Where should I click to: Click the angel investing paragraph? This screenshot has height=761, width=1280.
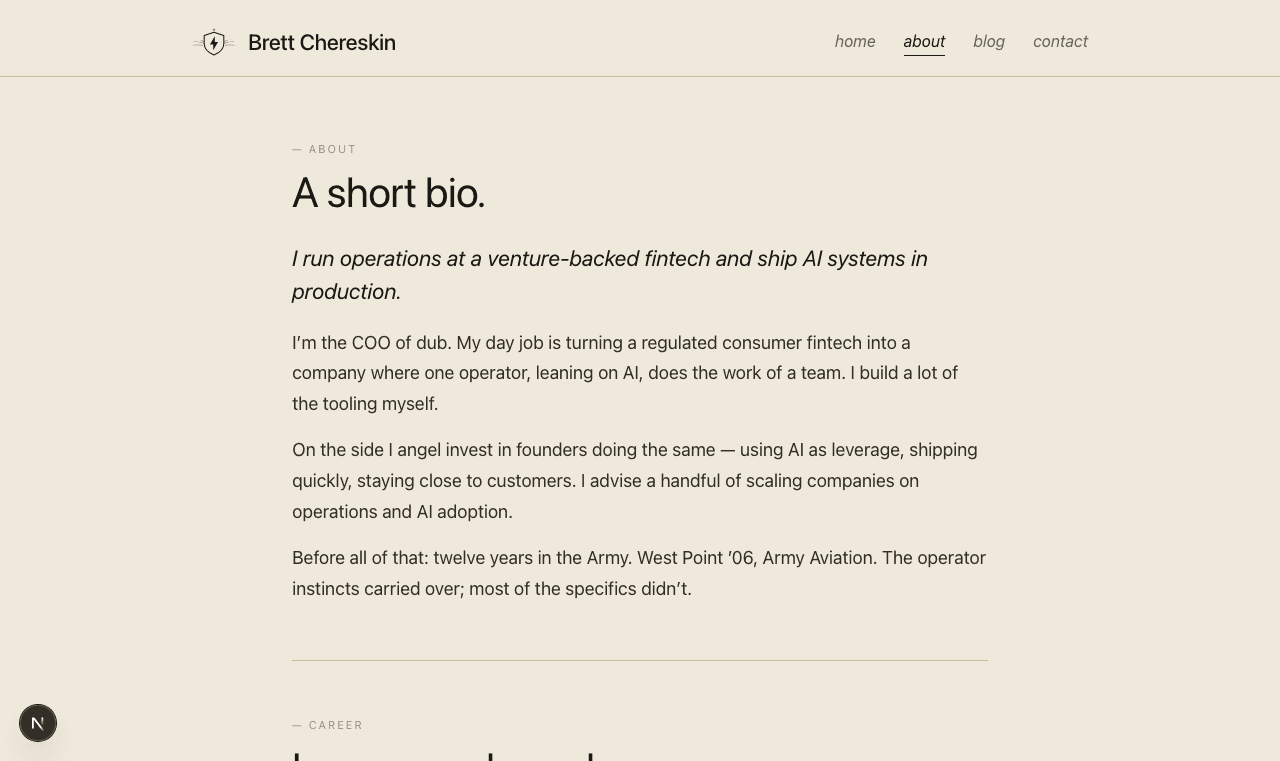(x=635, y=480)
